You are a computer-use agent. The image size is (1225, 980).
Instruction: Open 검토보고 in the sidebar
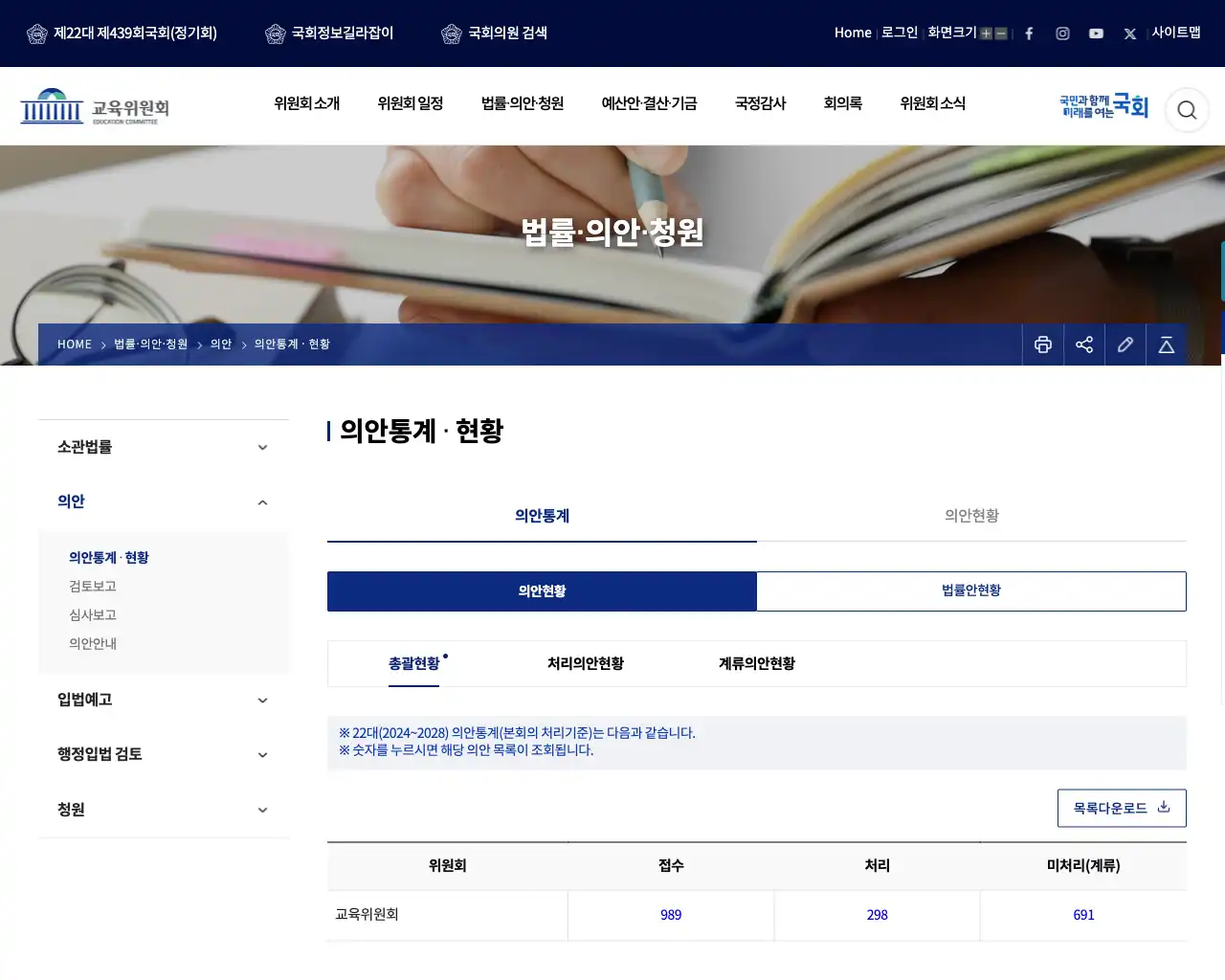[x=93, y=587]
